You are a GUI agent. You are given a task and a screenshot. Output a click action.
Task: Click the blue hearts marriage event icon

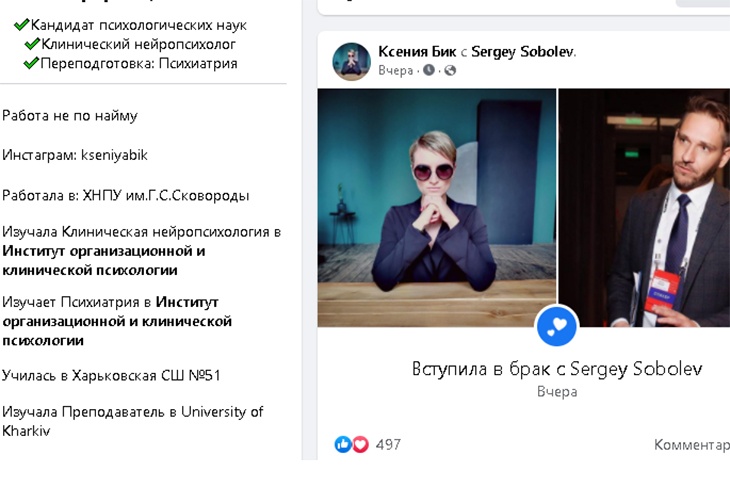click(557, 326)
